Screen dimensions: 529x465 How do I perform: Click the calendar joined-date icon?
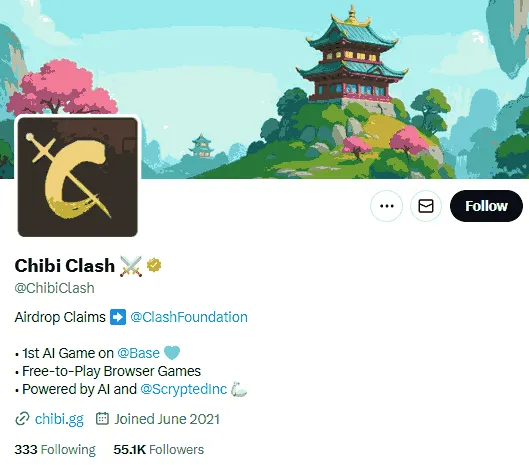coord(102,418)
